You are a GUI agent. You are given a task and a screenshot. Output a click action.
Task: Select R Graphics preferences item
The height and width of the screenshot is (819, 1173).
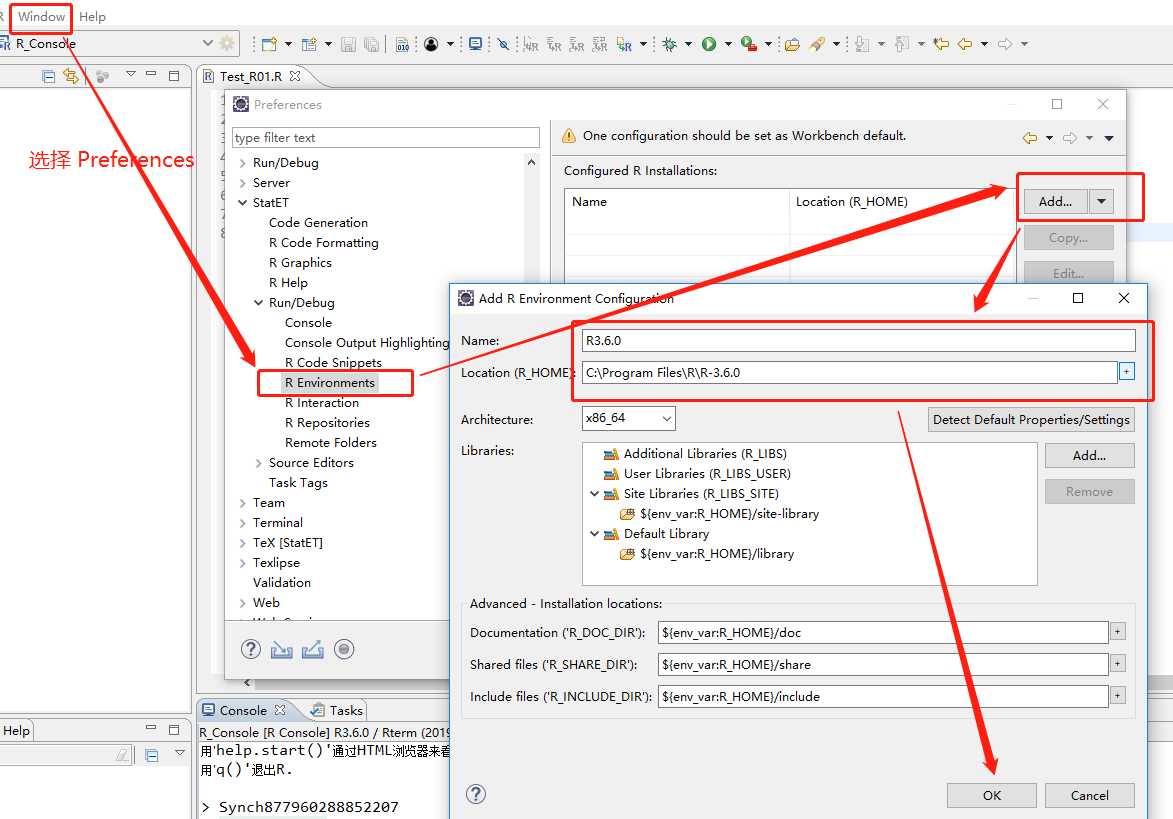300,263
